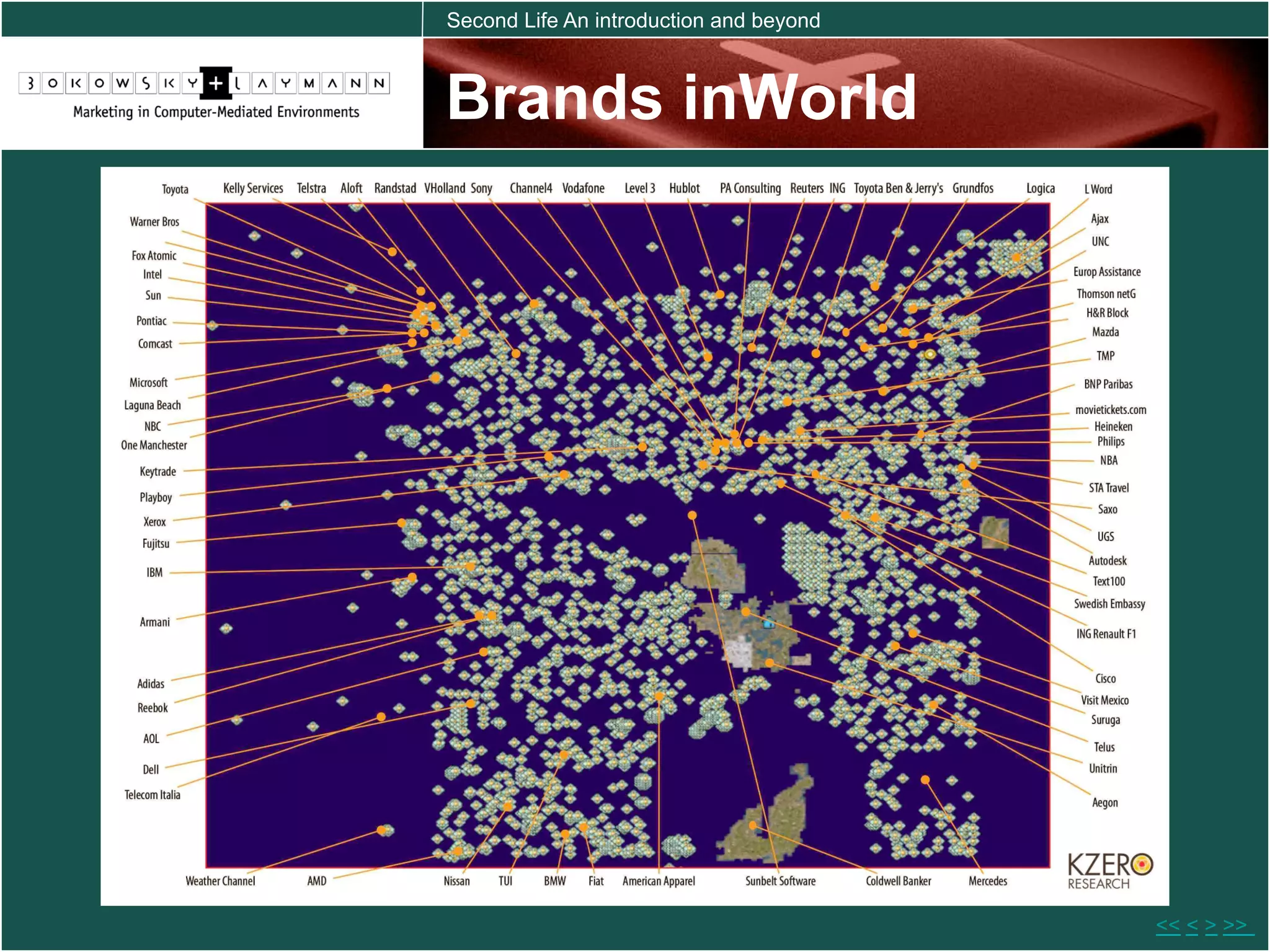Select the 'BNP Paribas' label
Screen dimensions: 1270x952
click(1108, 384)
